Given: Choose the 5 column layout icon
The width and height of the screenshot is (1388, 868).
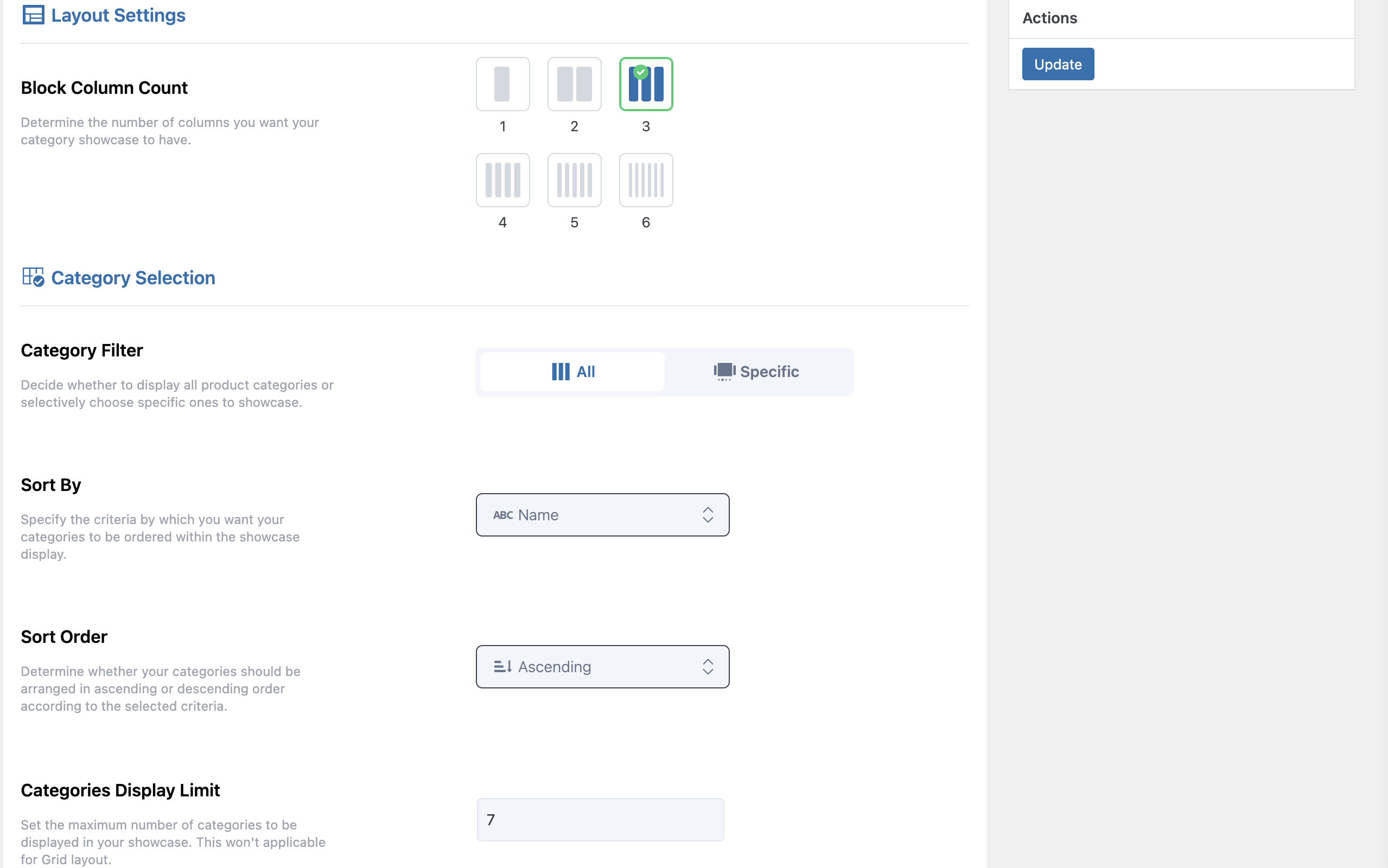Looking at the screenshot, I should point(574,180).
